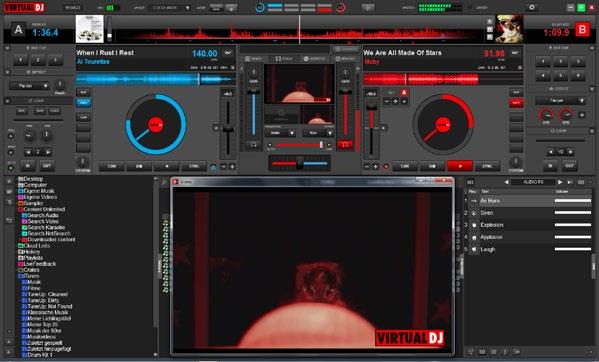Adjust the pitch slider on deck A

[228, 129]
